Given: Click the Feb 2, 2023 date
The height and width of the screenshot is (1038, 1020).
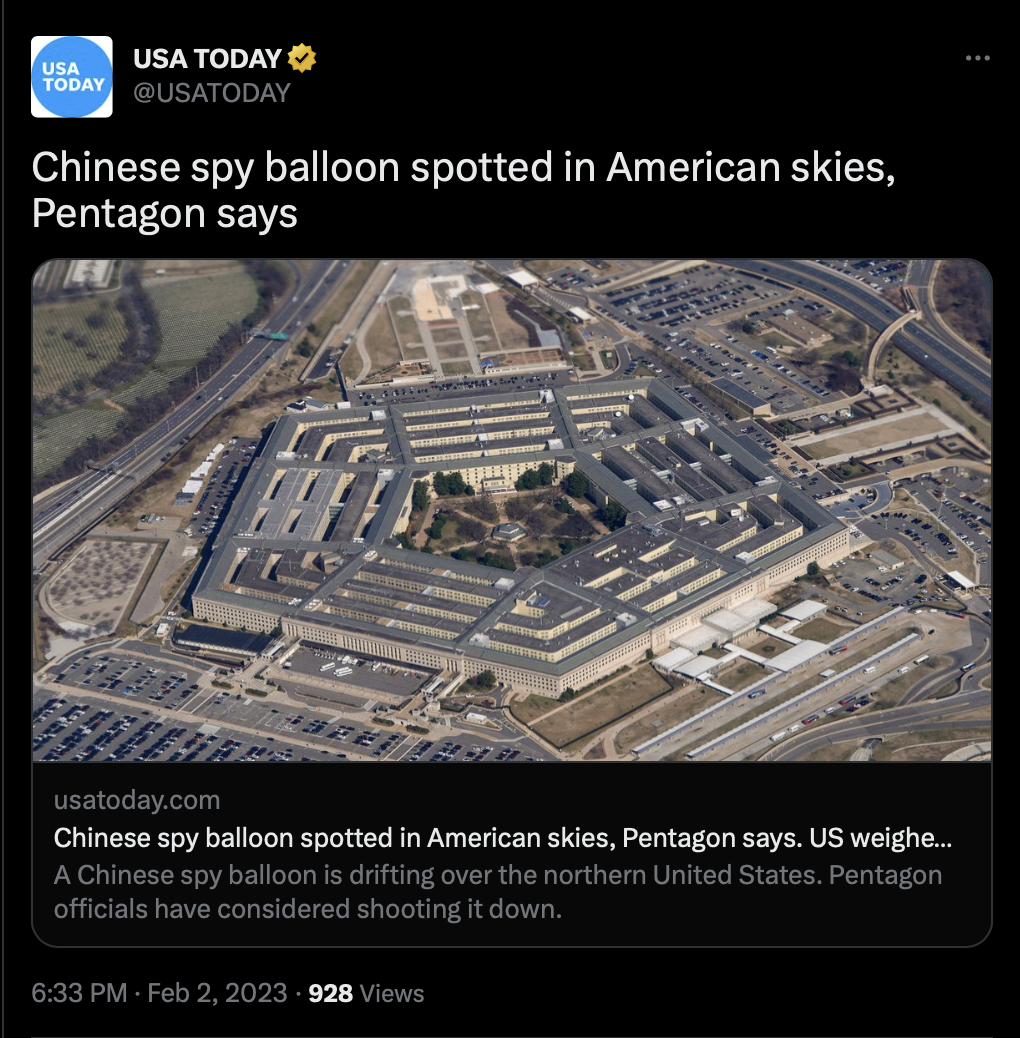Looking at the screenshot, I should coord(217,993).
